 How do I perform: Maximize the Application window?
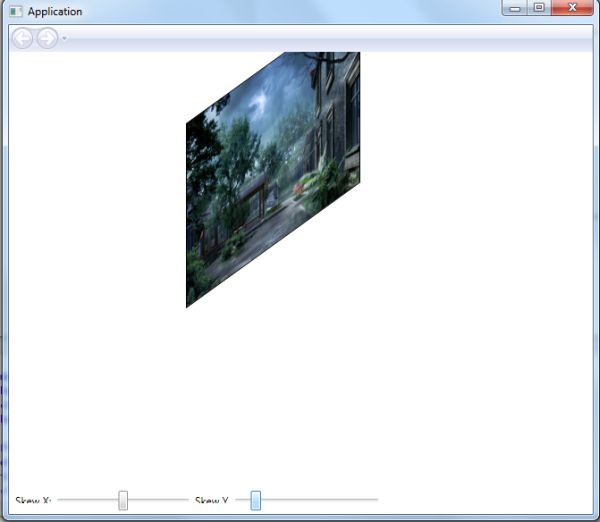tap(539, 8)
